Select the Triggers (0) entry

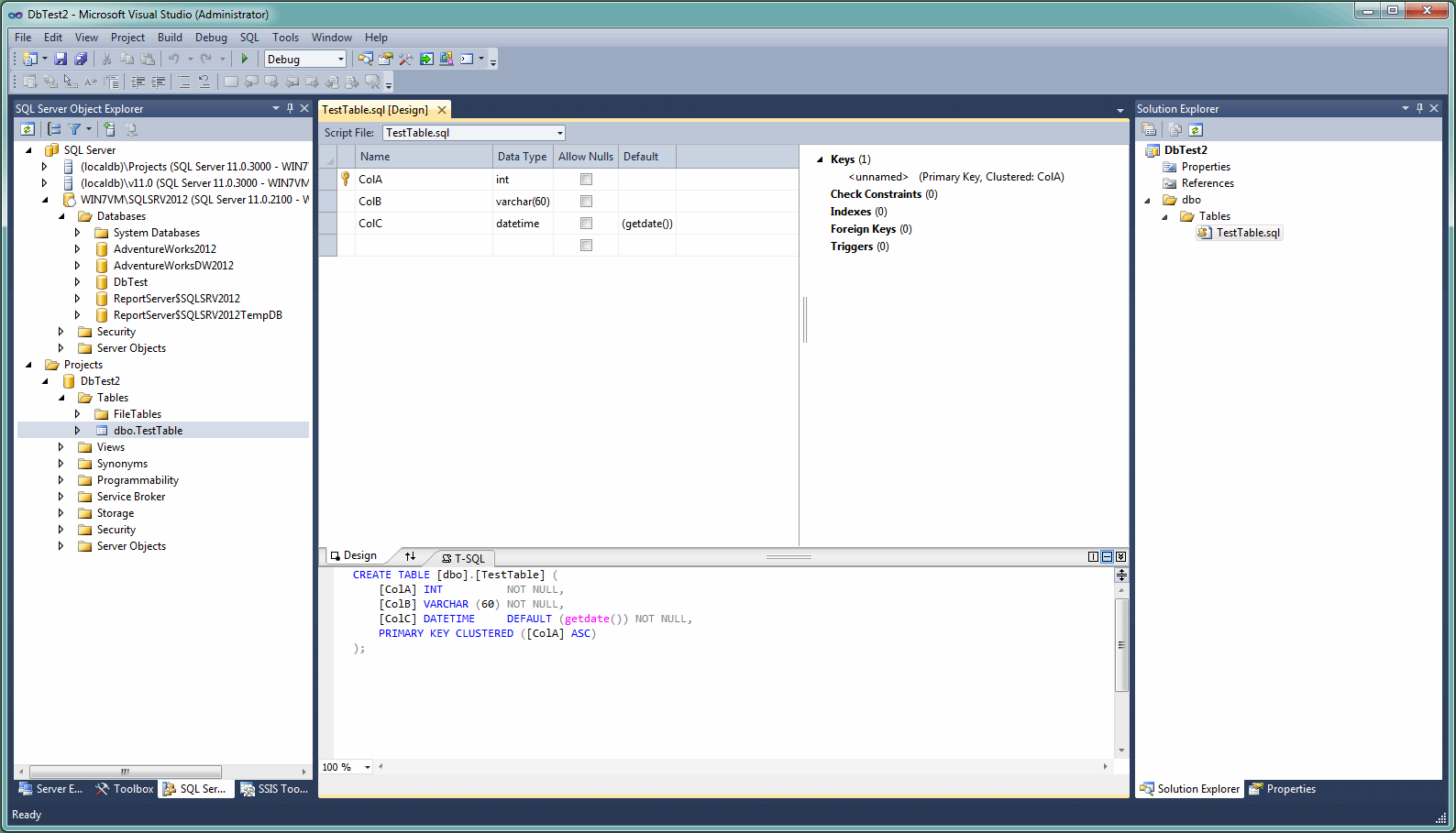859,247
